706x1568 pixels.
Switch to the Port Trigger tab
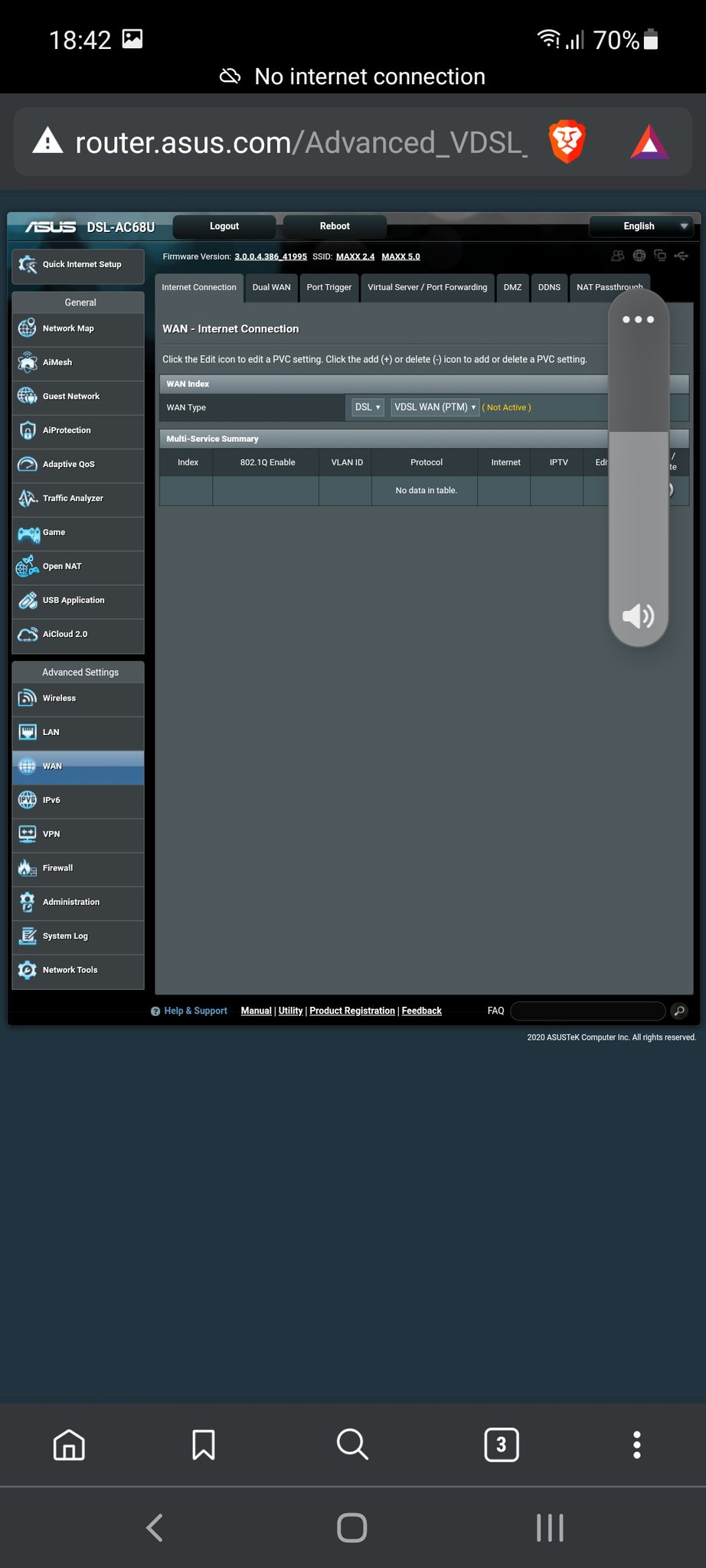click(x=329, y=288)
